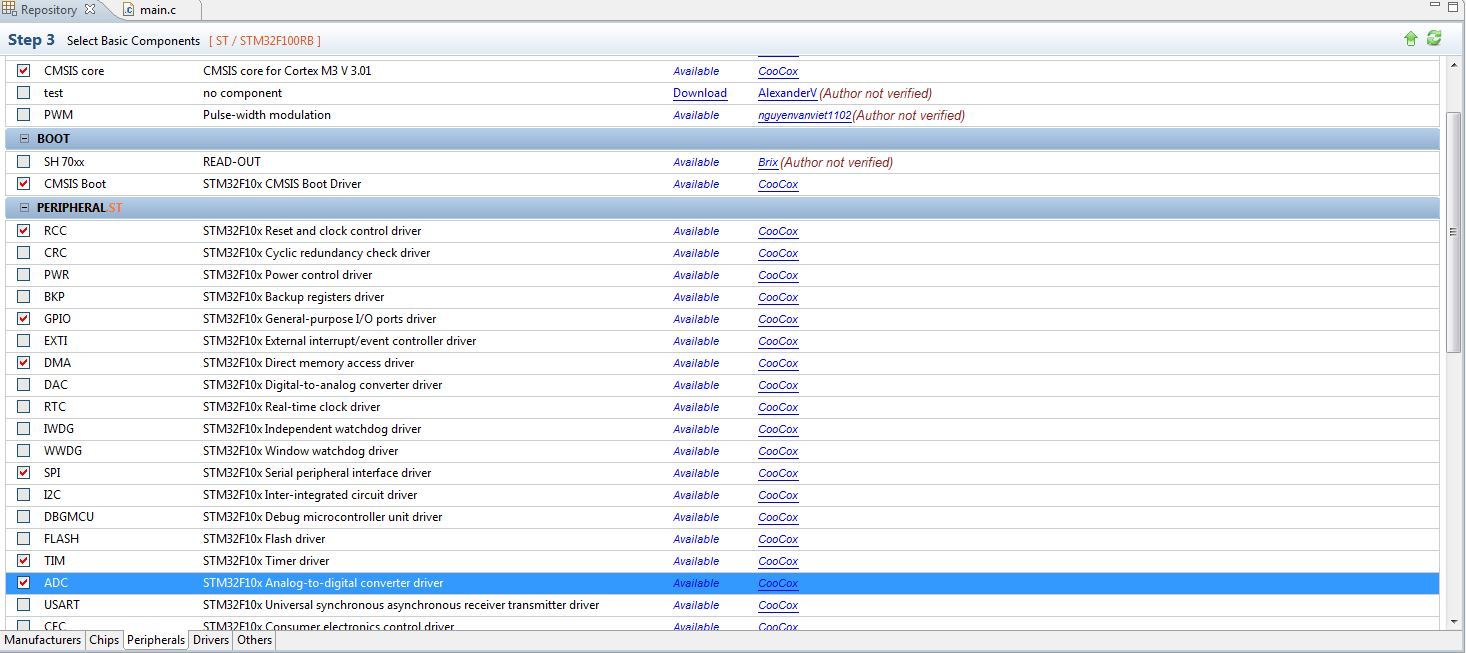Close the Repository tab with its X icon
The image size is (1466, 653).
90,9
